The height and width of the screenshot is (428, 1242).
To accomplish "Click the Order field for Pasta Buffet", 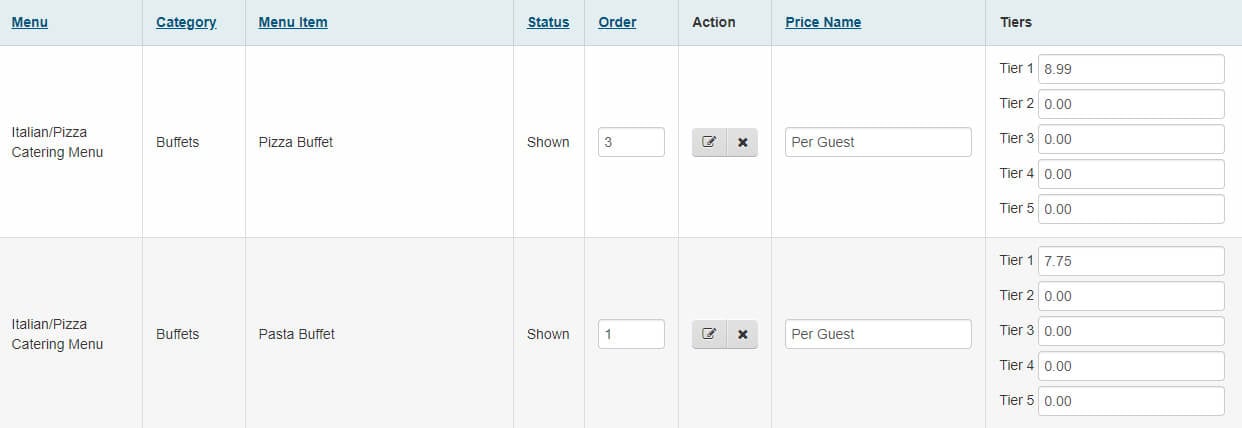I will click(631, 334).
